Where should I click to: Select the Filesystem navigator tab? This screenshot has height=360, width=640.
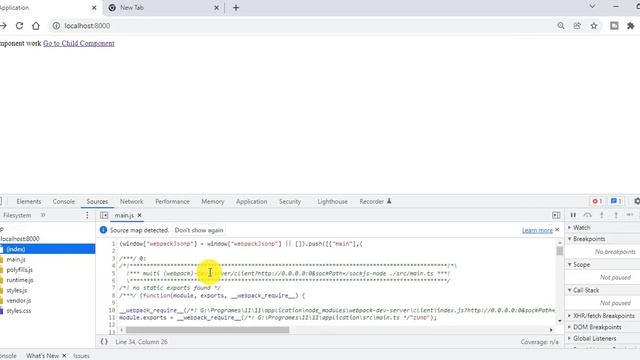point(17,216)
